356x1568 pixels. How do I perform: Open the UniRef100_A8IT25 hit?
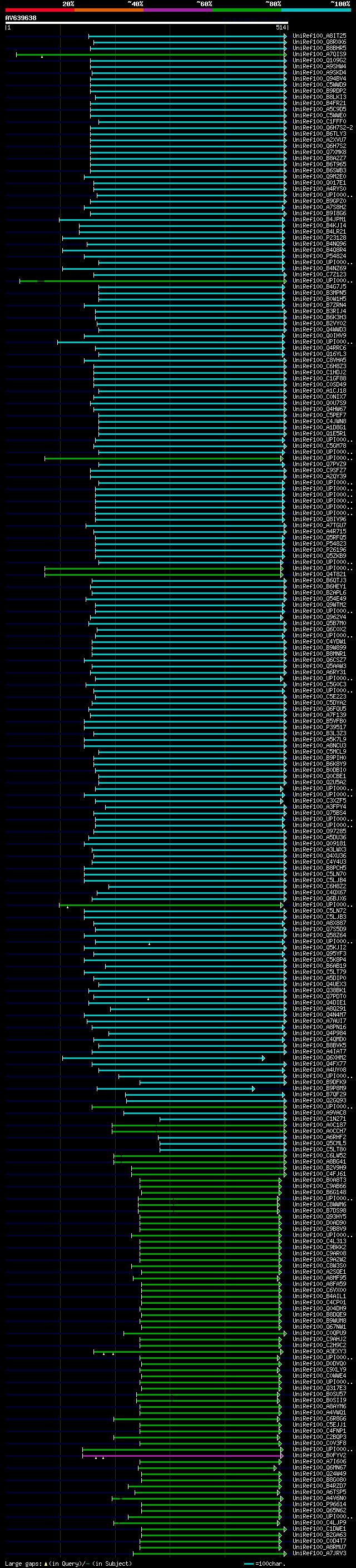[x=319, y=36]
